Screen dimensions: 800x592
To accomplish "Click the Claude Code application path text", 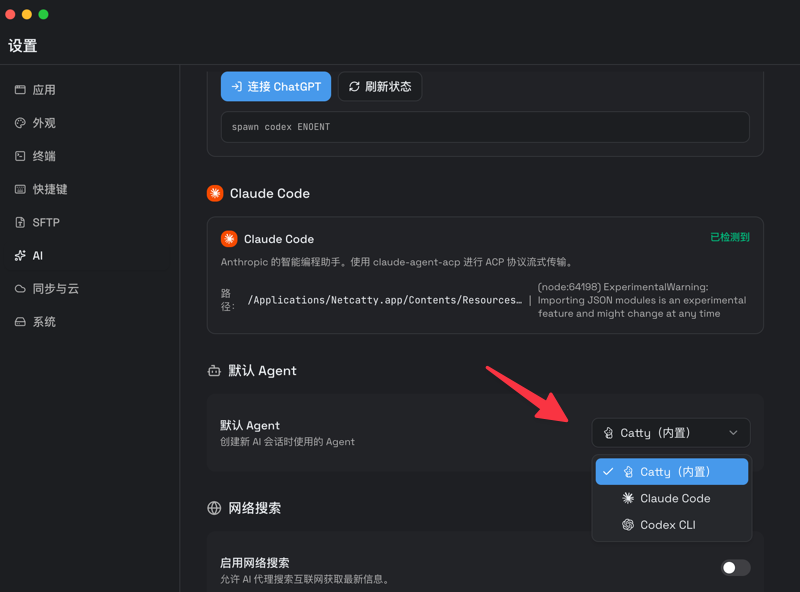I will click(384, 300).
